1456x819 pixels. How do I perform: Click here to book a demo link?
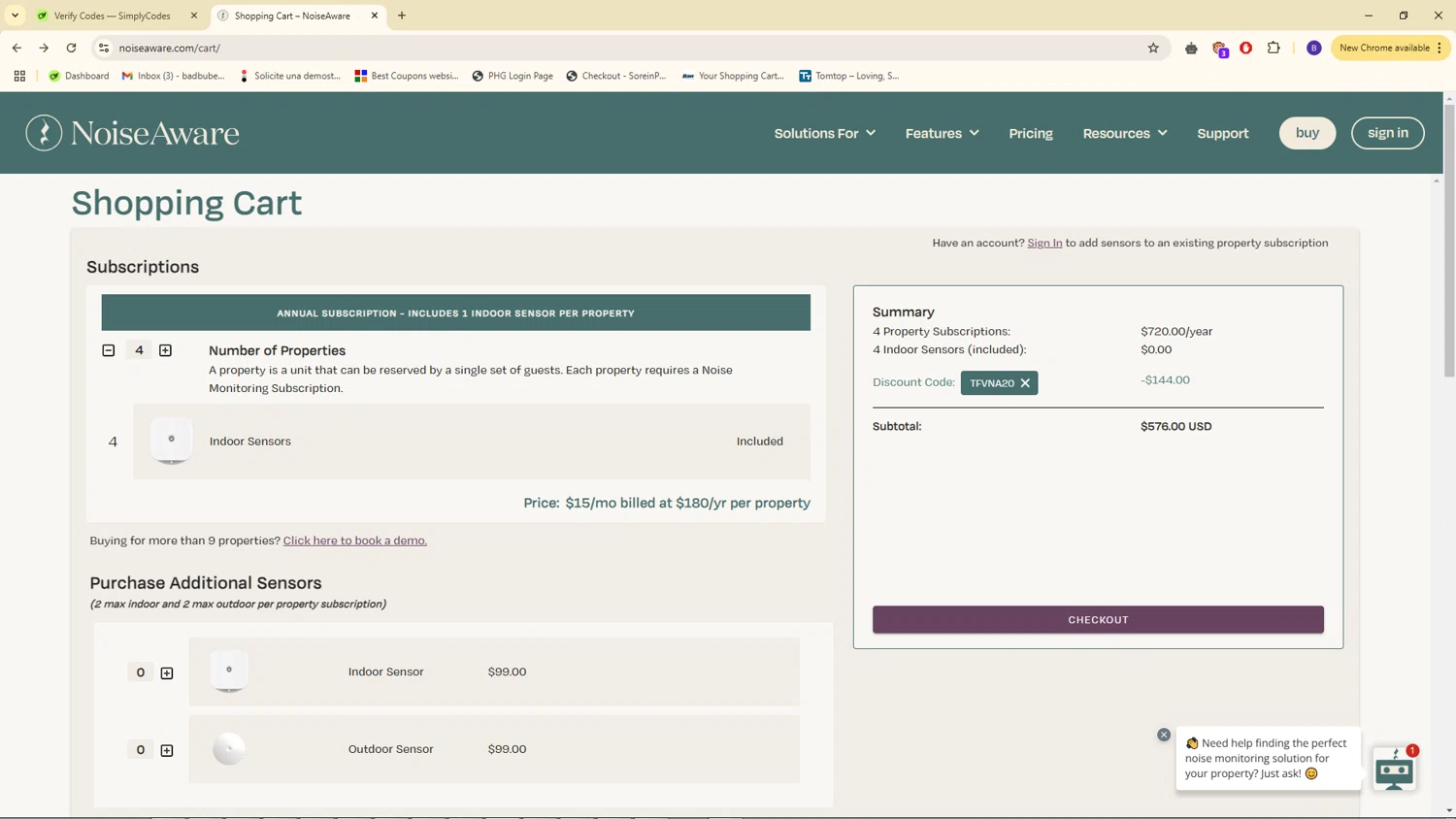355,541
